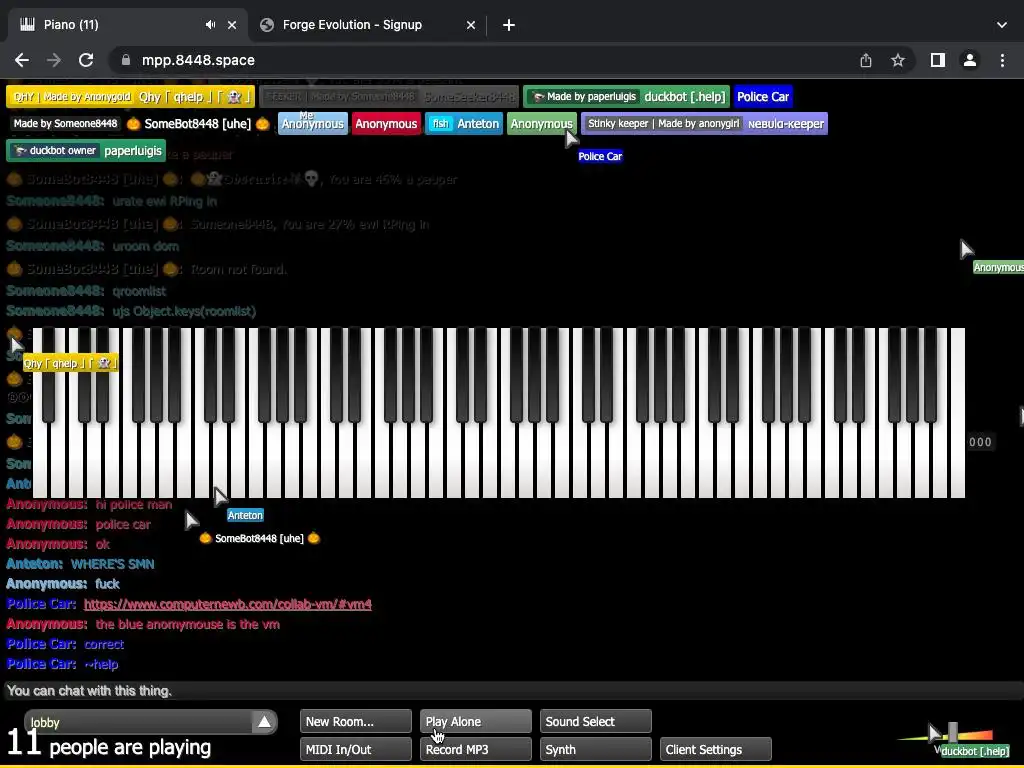The height and width of the screenshot is (768, 1024).
Task: Click the New Room... button
Action: (x=356, y=722)
